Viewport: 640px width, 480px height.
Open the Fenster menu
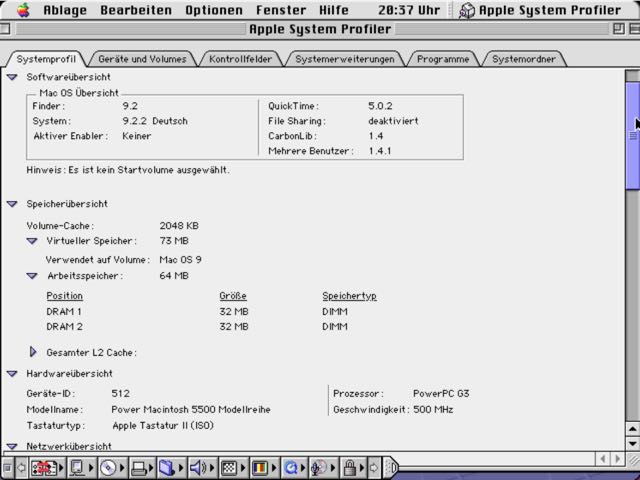(281, 10)
